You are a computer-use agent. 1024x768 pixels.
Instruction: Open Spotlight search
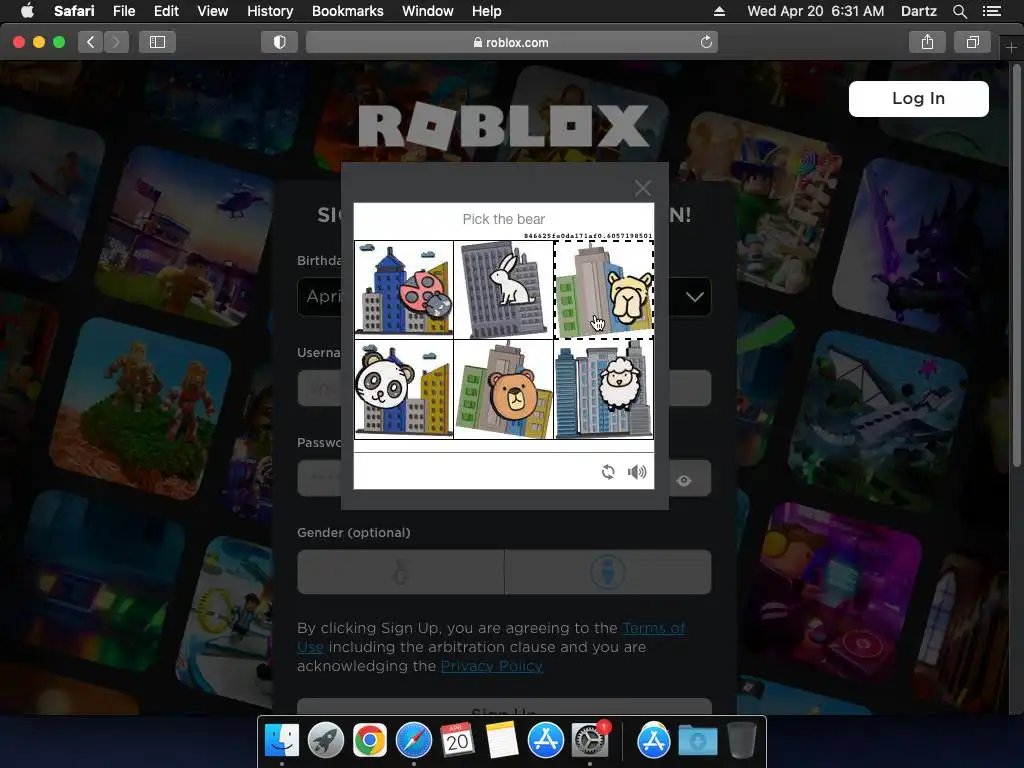click(x=959, y=11)
